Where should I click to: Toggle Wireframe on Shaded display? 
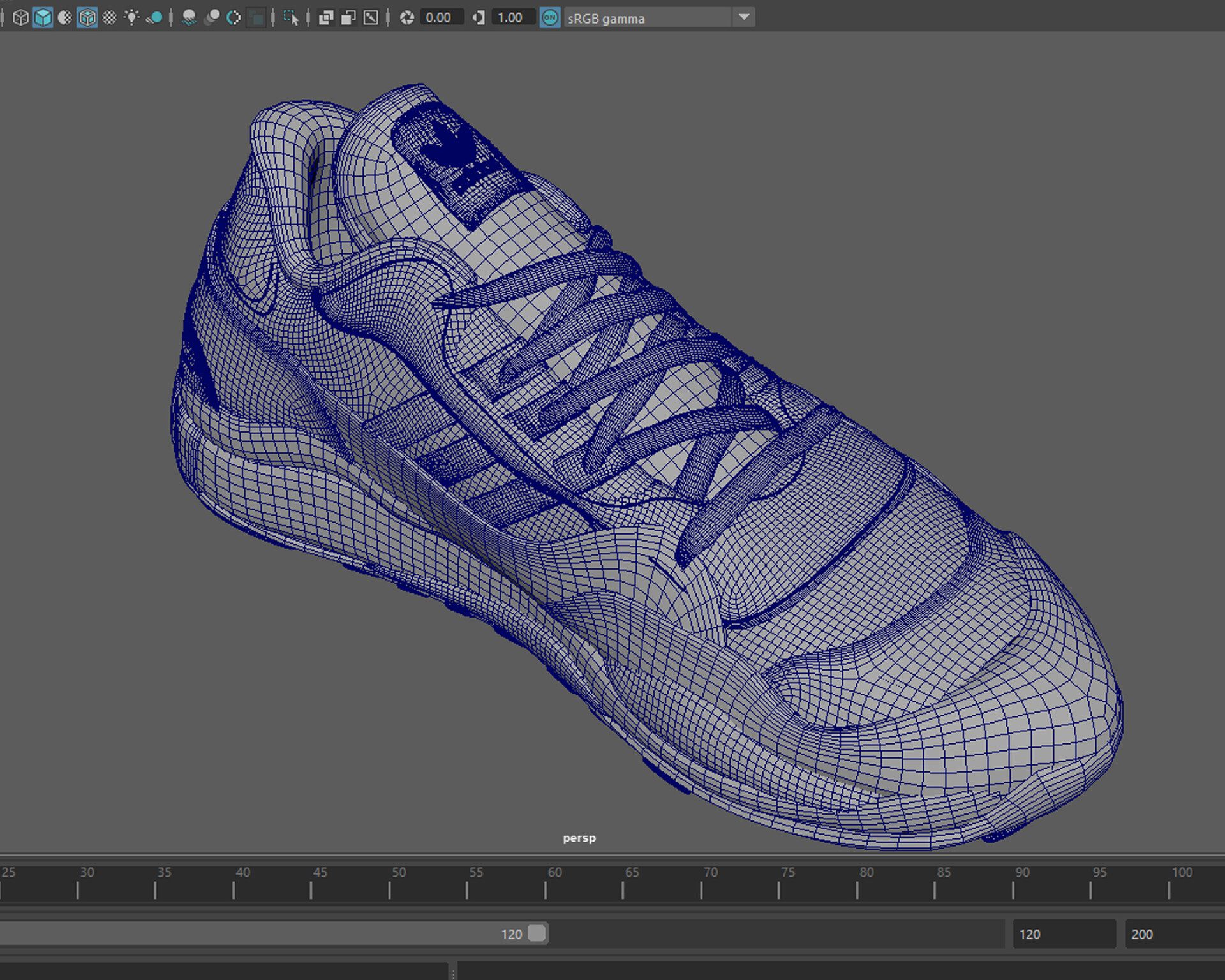tap(87, 18)
